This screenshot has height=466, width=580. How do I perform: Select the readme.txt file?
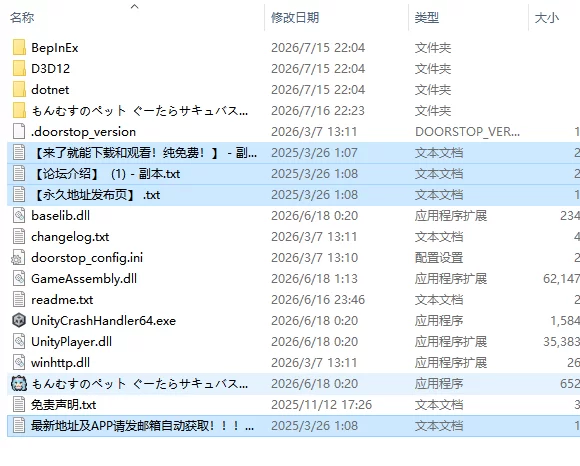(62, 300)
